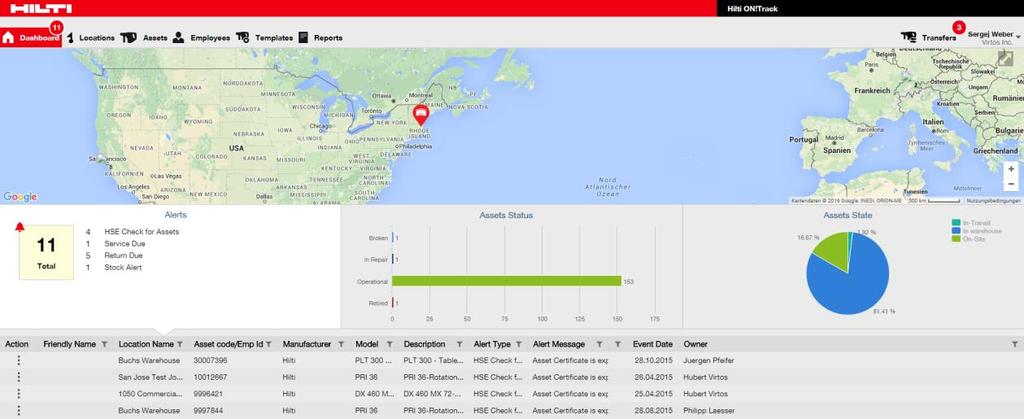The image size is (1024, 419).
Task: Click the red Transfers badge showing 3
Action: click(958, 27)
